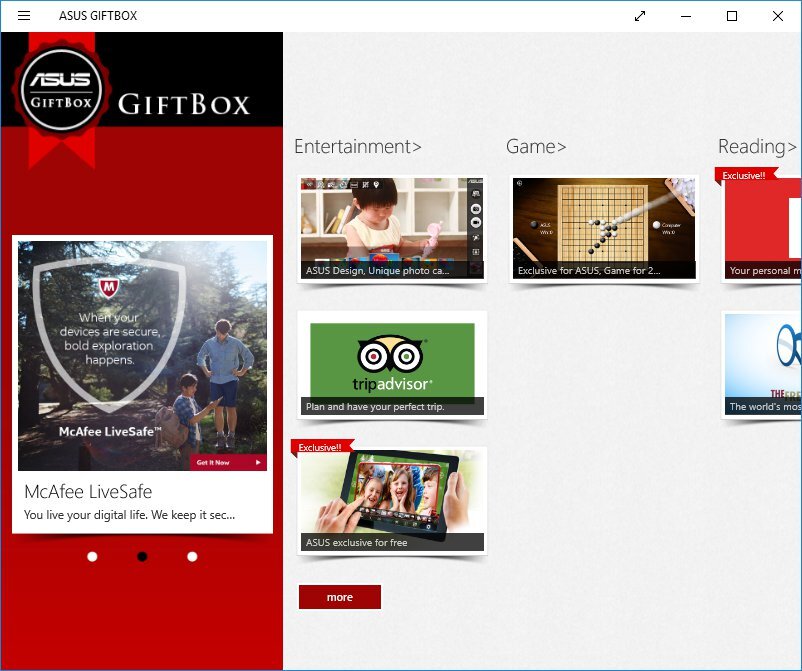802x671 pixels.
Task: Open the ASUS exclusive for free tile
Action: tap(392, 501)
